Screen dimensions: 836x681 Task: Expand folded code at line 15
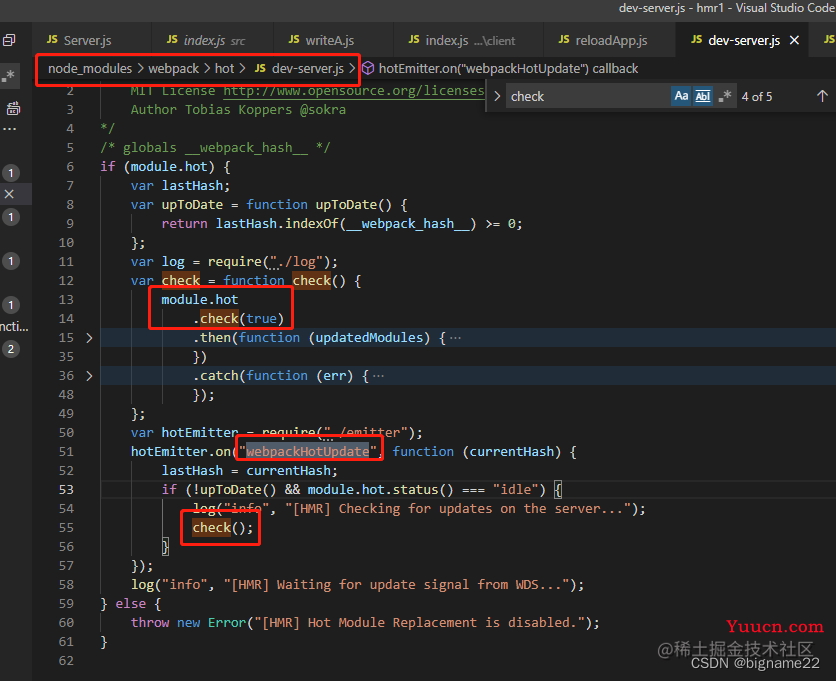pos(89,338)
